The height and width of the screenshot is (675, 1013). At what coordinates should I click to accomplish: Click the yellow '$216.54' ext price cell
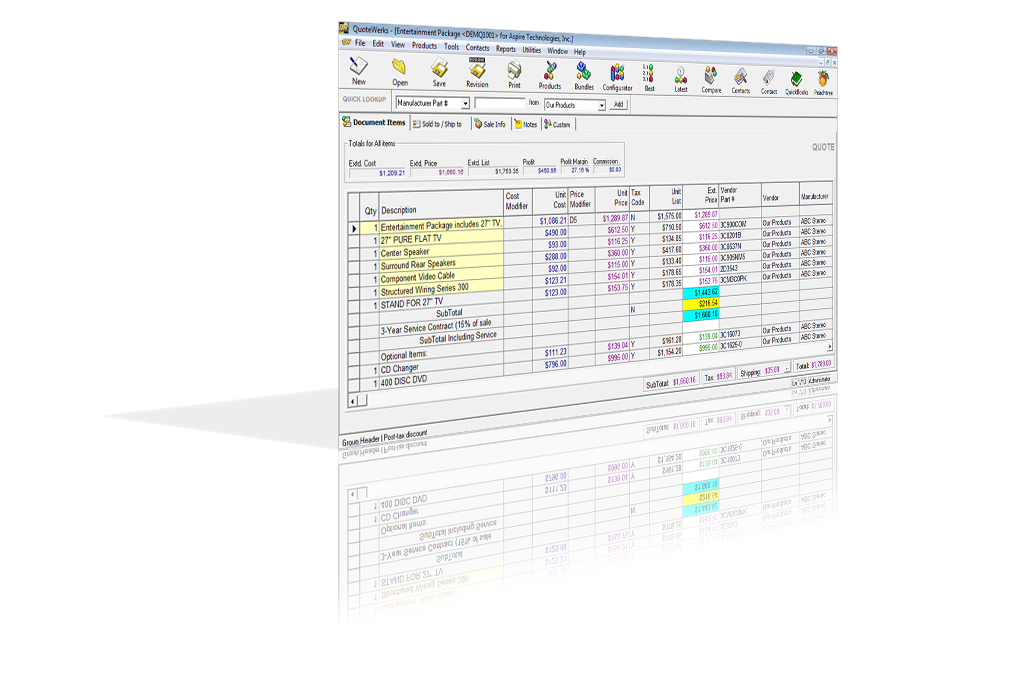[x=701, y=304]
